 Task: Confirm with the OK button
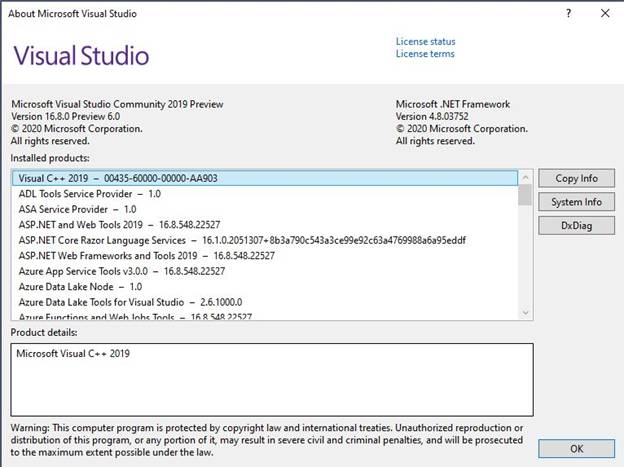(576, 449)
